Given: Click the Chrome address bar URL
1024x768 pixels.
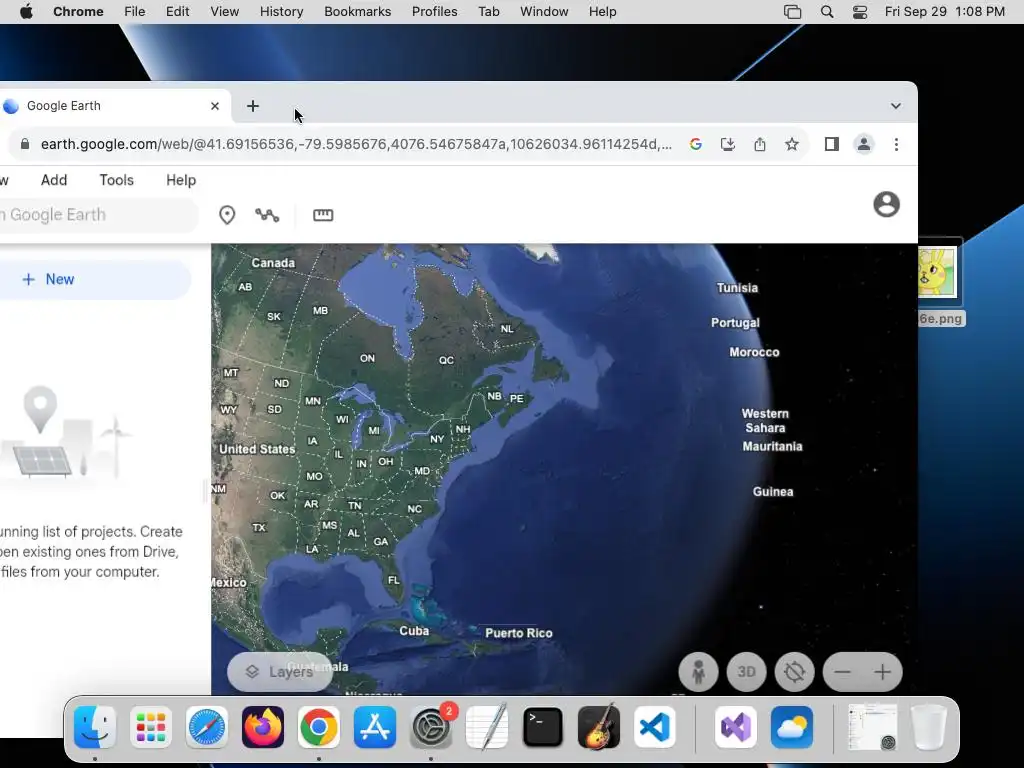Looking at the screenshot, I should tap(356, 144).
